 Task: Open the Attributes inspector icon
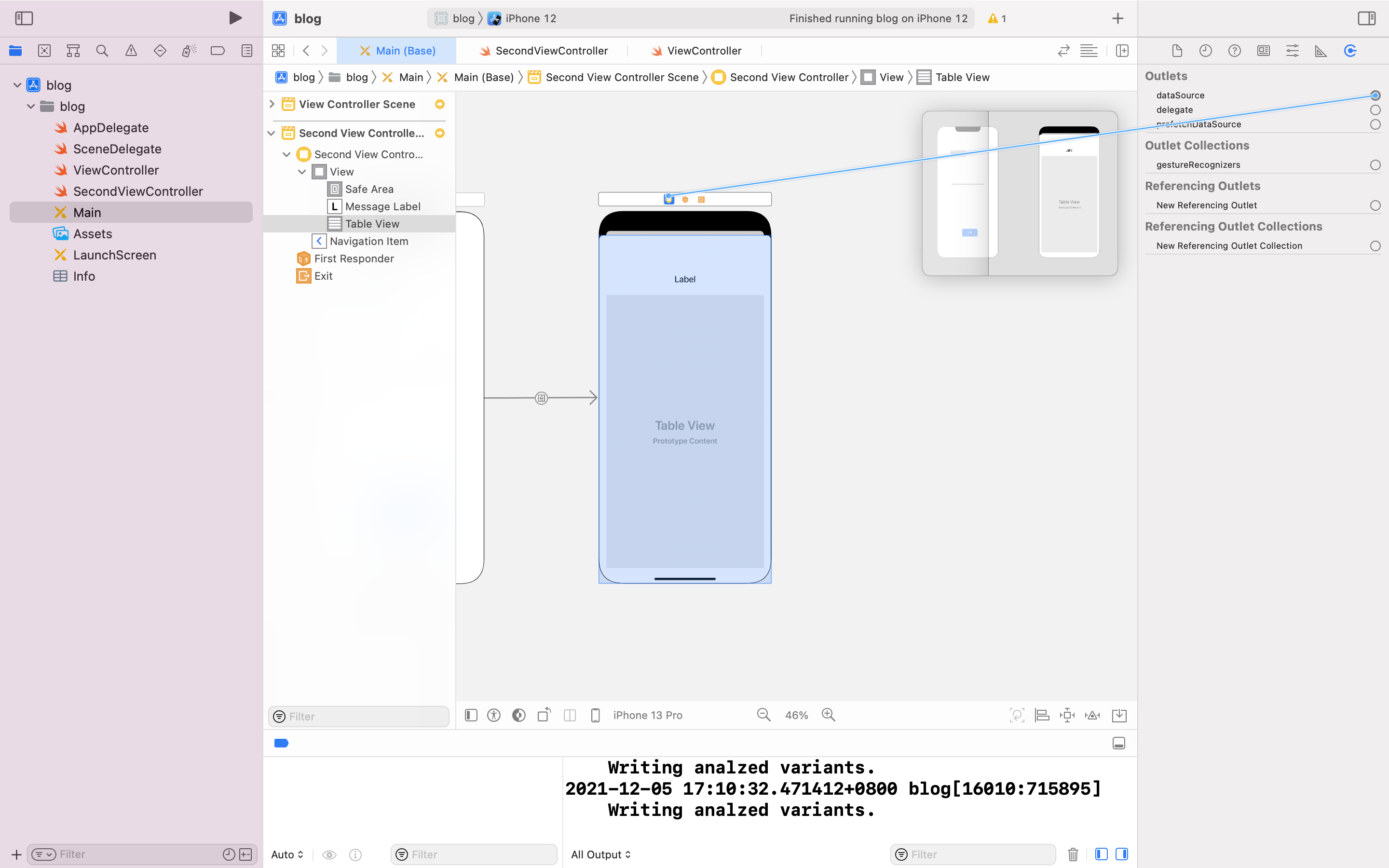point(1292,51)
